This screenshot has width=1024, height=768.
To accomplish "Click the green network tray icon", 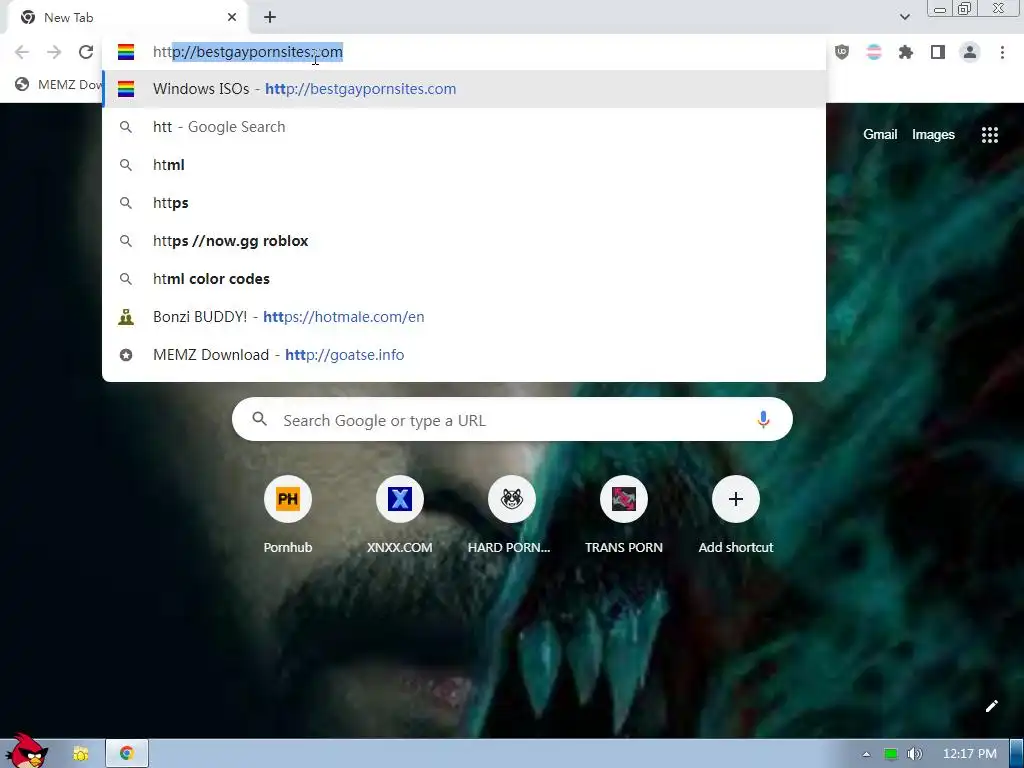I will pos(891,754).
